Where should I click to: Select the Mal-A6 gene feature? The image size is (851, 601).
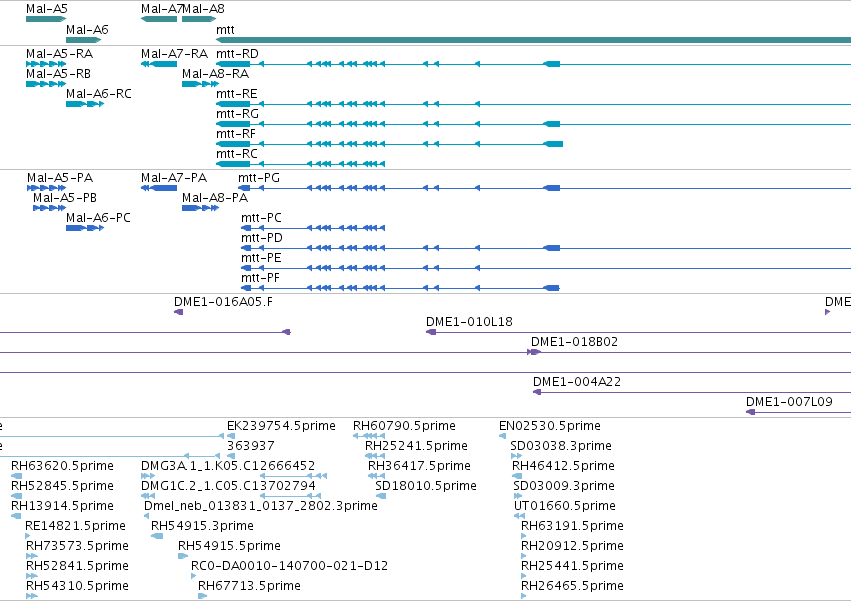84,40
